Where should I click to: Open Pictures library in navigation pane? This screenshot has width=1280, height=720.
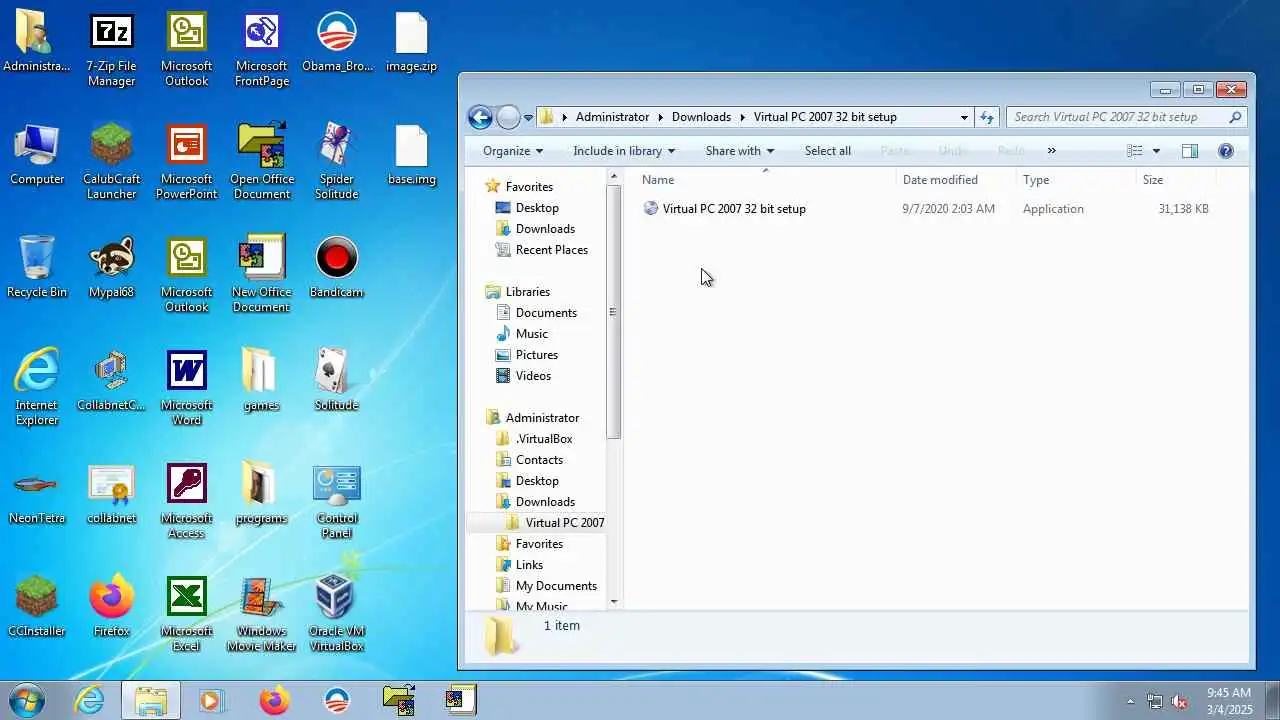(536, 355)
